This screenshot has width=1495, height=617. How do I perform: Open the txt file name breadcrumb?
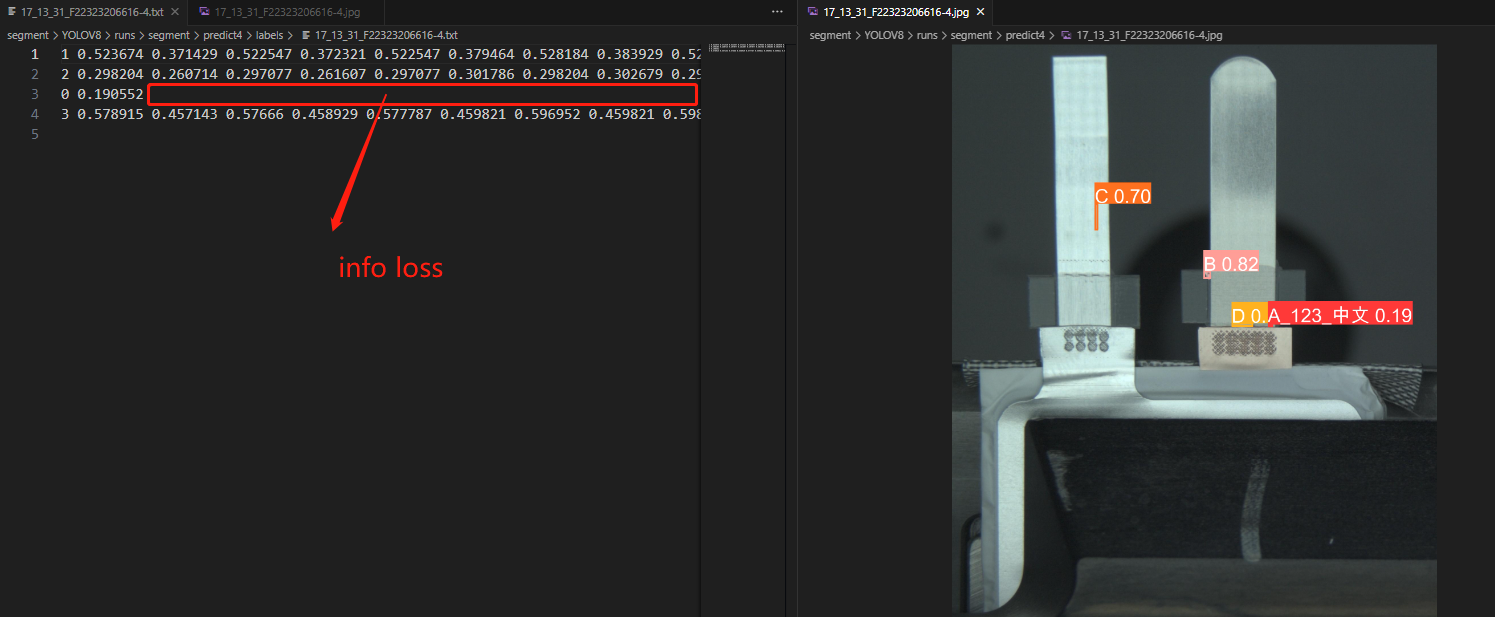click(386, 35)
